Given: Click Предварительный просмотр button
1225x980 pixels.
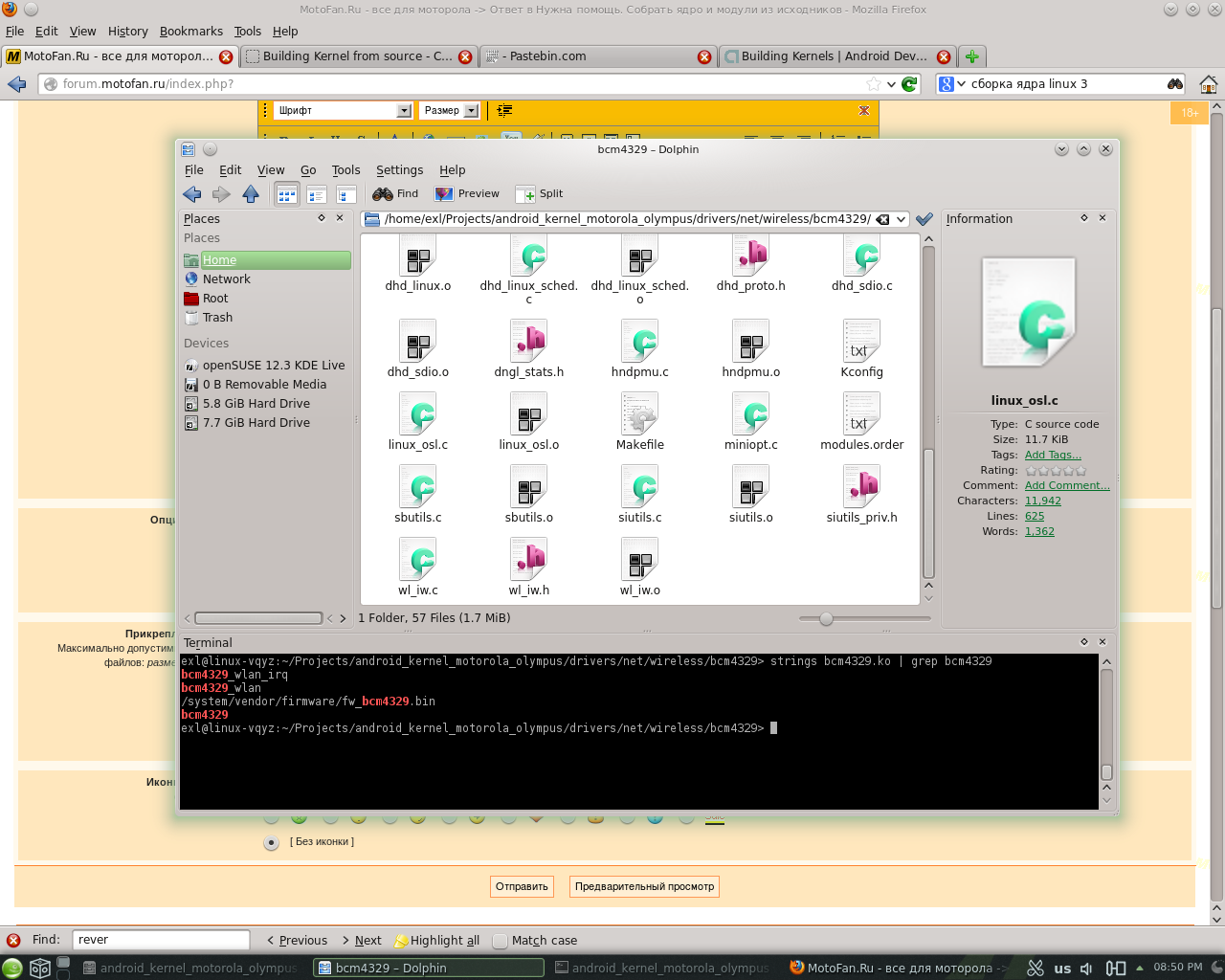Looking at the screenshot, I should (x=644, y=886).
